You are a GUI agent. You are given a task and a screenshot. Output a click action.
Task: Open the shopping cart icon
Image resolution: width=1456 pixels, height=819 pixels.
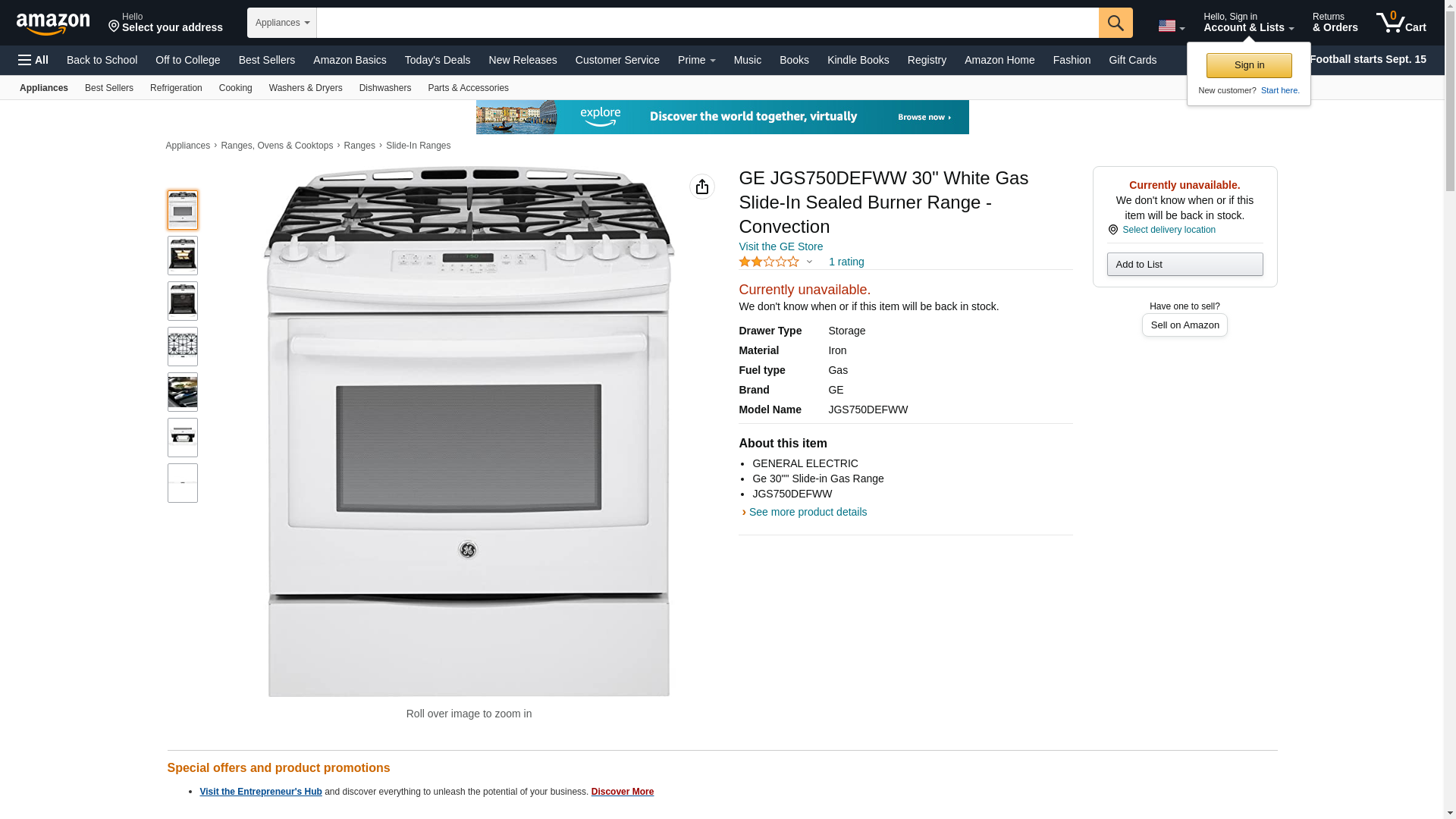coord(1401,23)
